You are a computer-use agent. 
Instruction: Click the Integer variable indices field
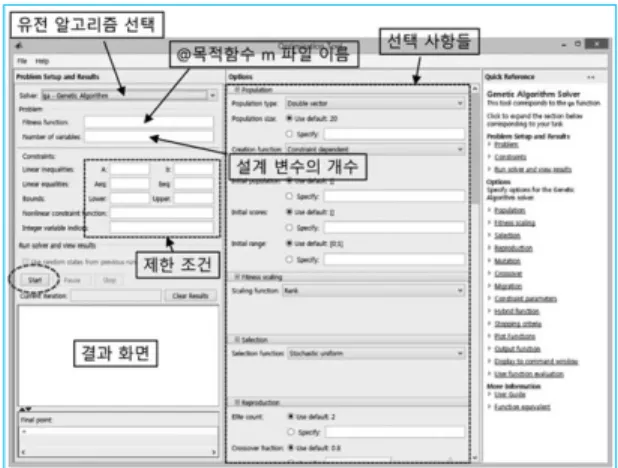(x=162, y=227)
